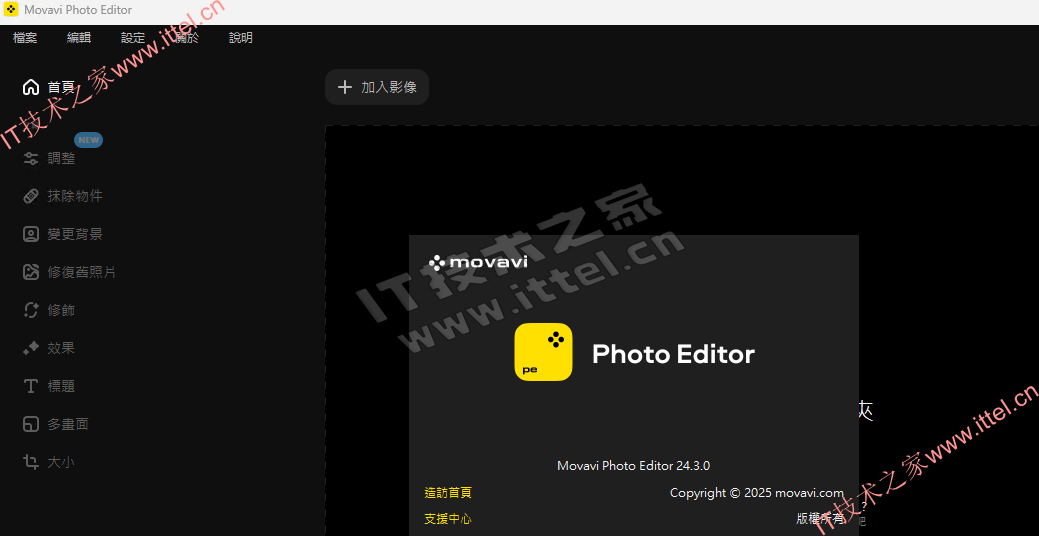Viewport: 1039px width, 536px height.
Task: Click the NEW badge above 調整
Action: tap(88, 140)
